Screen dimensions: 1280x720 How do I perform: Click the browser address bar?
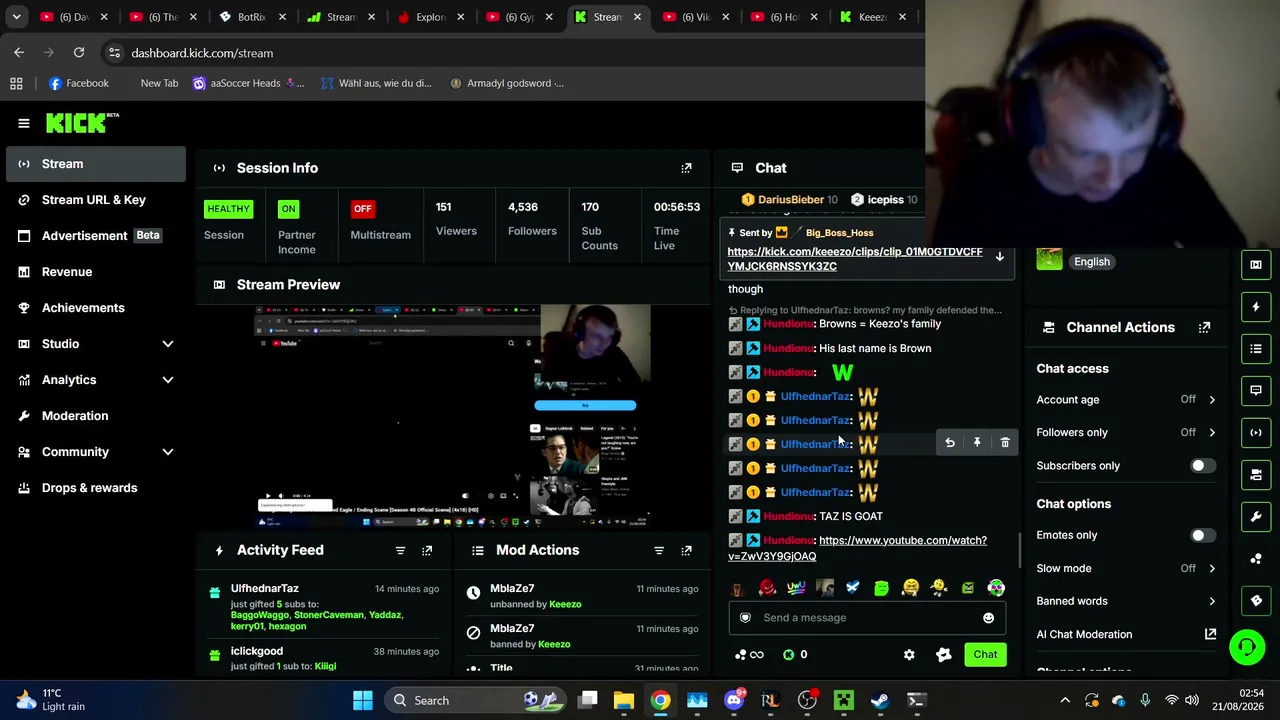click(510, 53)
